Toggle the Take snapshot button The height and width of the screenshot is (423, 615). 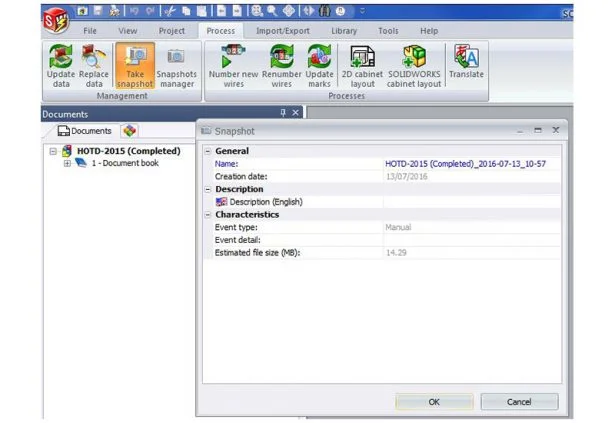134,65
